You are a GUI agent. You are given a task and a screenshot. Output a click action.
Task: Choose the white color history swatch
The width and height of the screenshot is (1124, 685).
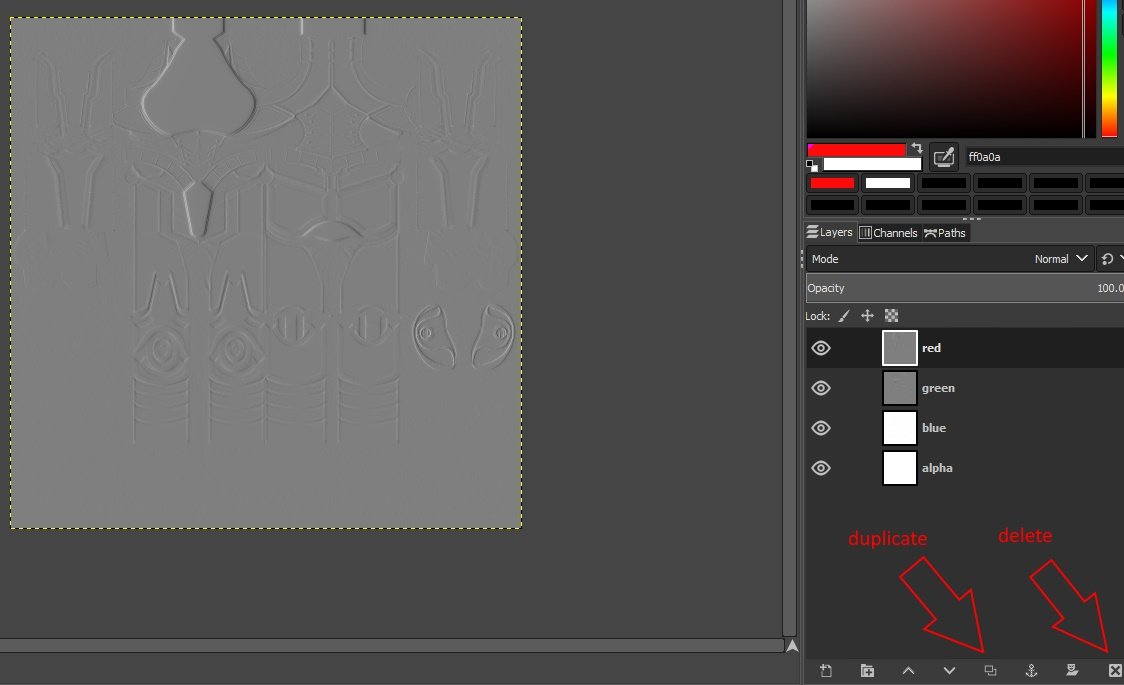tap(887, 183)
